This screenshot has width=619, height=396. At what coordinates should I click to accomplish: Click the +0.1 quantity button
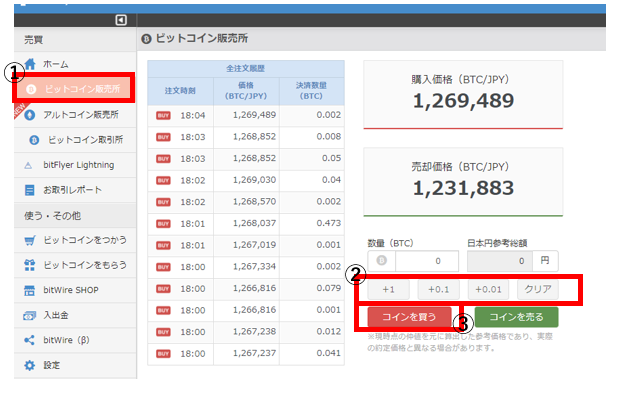439,290
